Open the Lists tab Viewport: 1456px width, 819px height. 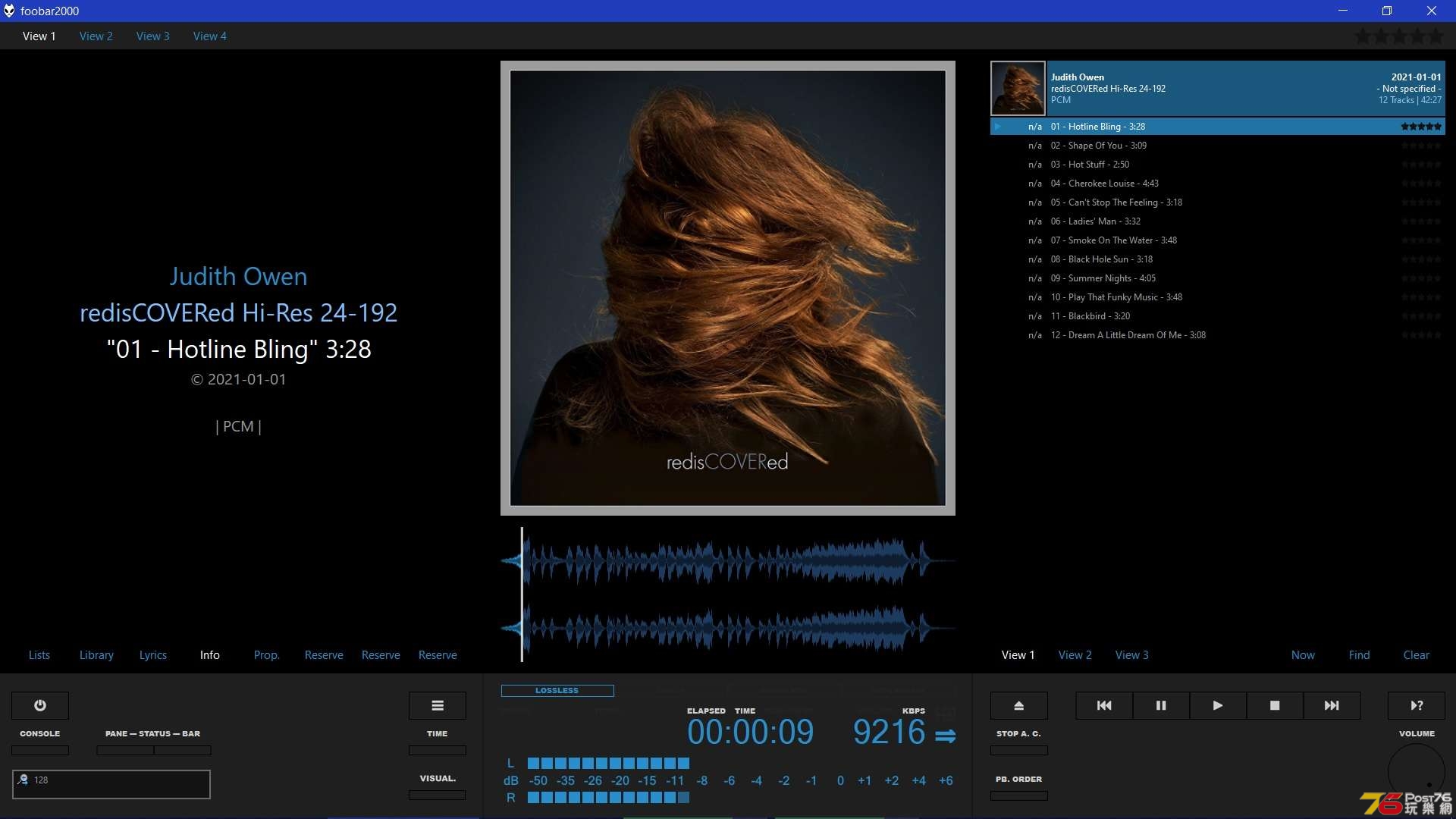coord(39,654)
